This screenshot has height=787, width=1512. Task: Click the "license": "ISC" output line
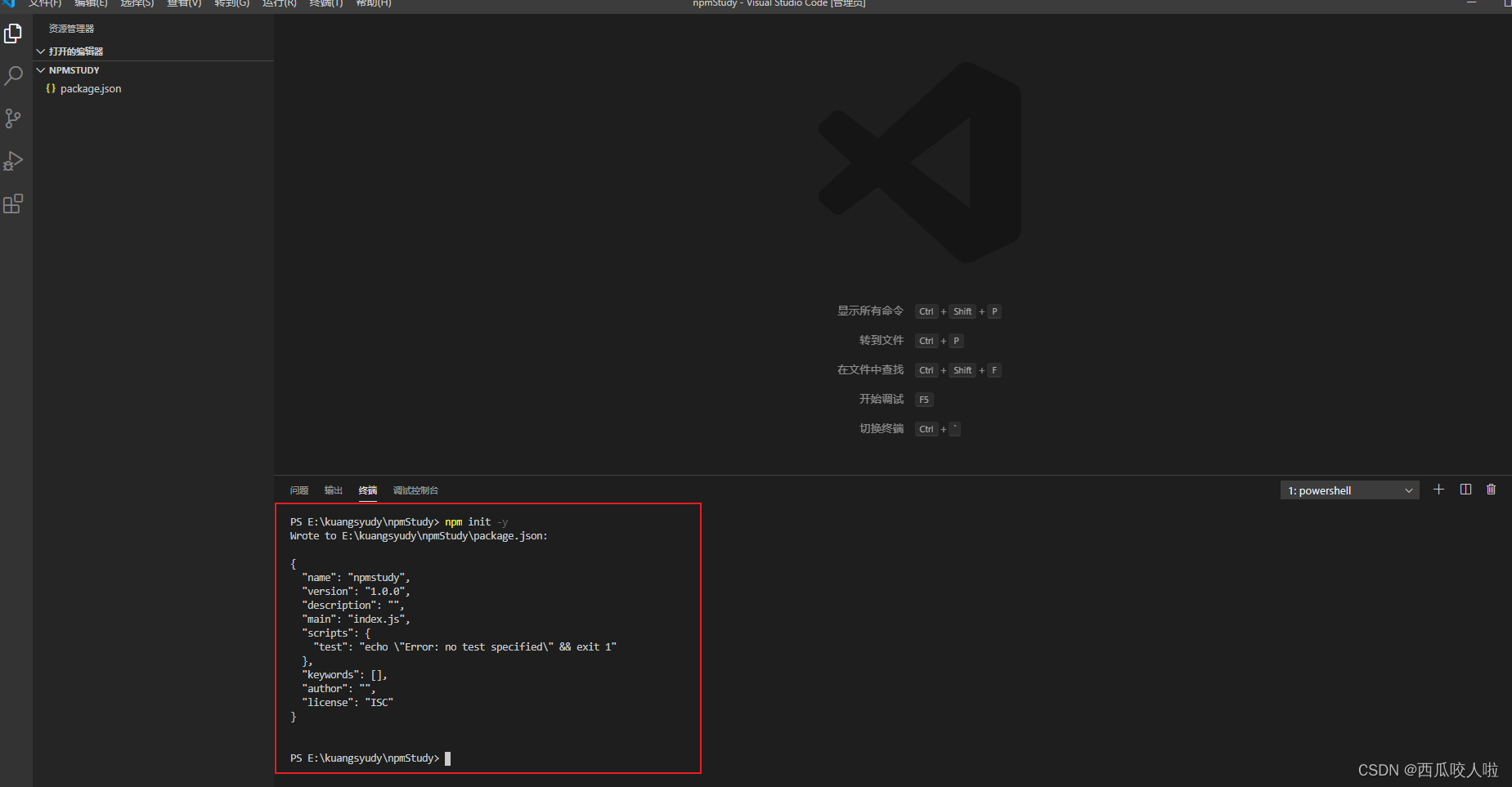tap(348, 703)
